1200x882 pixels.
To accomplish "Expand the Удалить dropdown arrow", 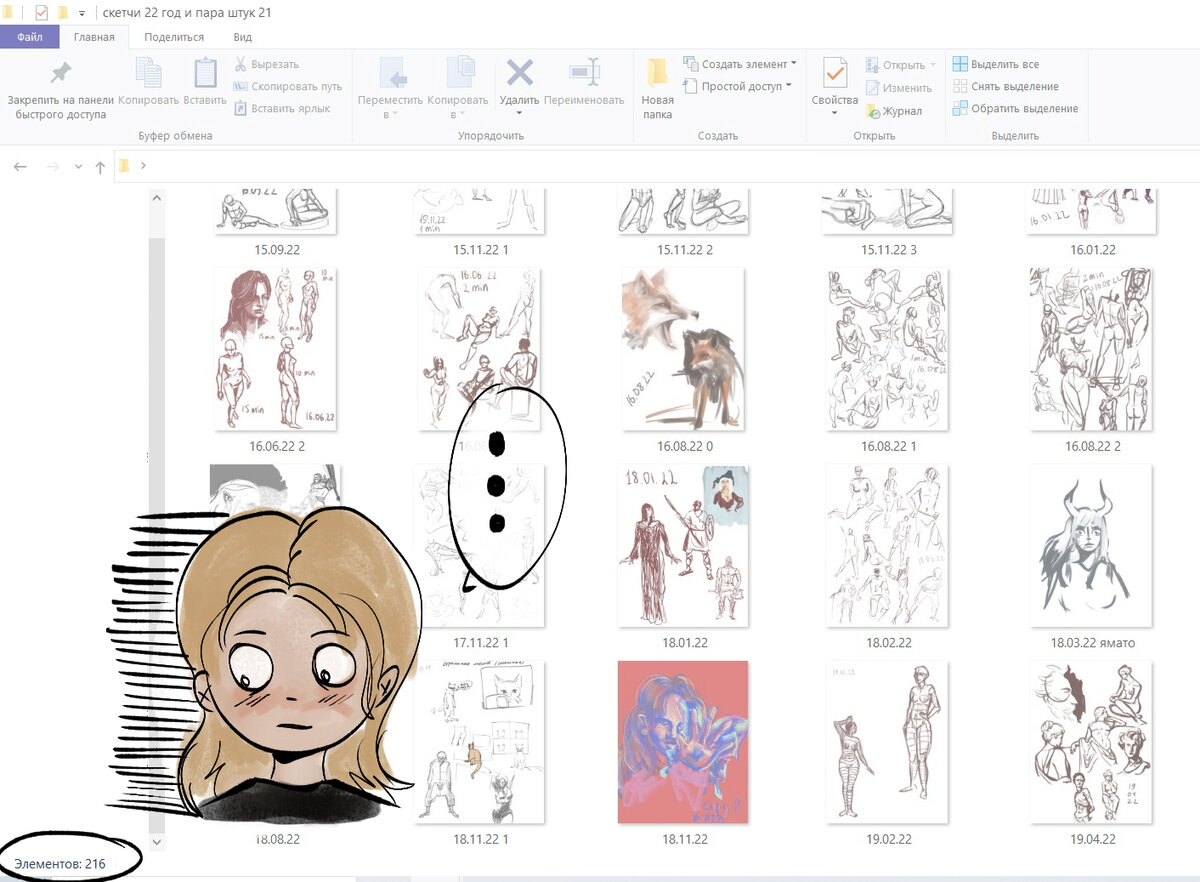I will [519, 113].
